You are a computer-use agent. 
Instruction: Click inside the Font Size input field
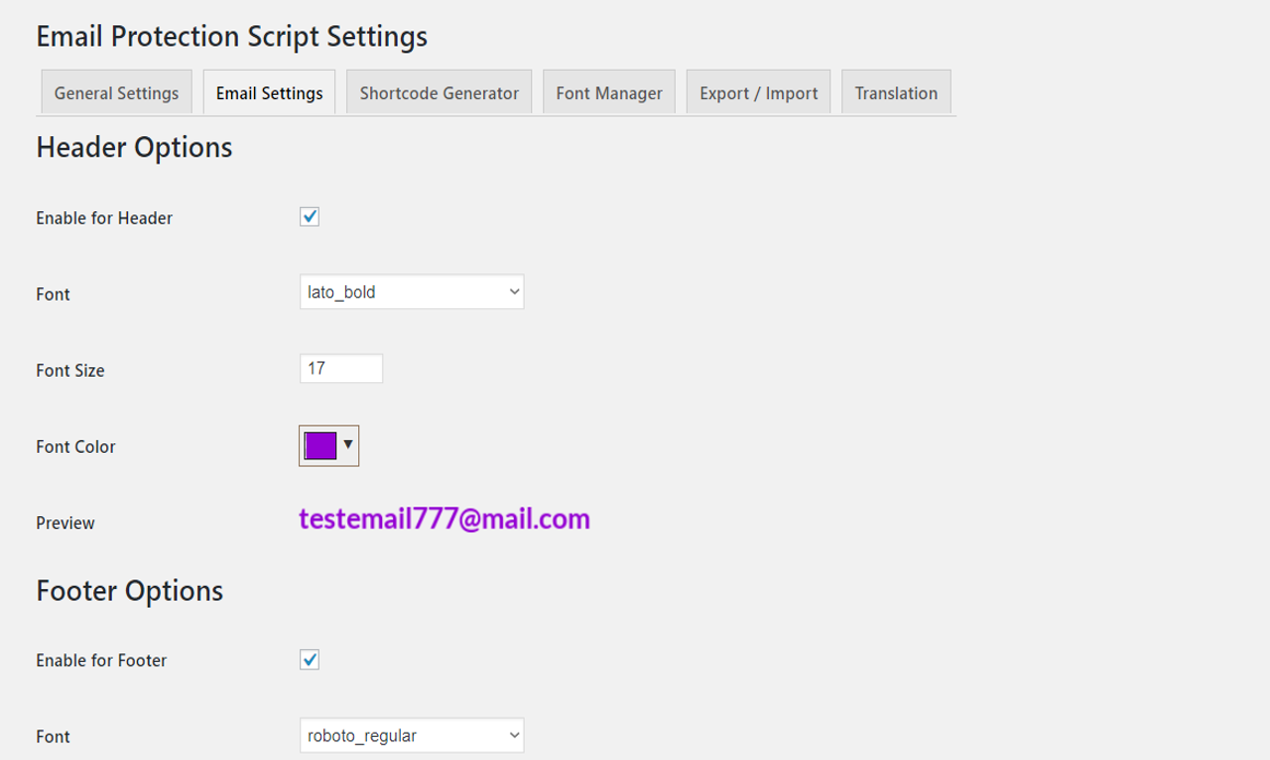[341, 368]
